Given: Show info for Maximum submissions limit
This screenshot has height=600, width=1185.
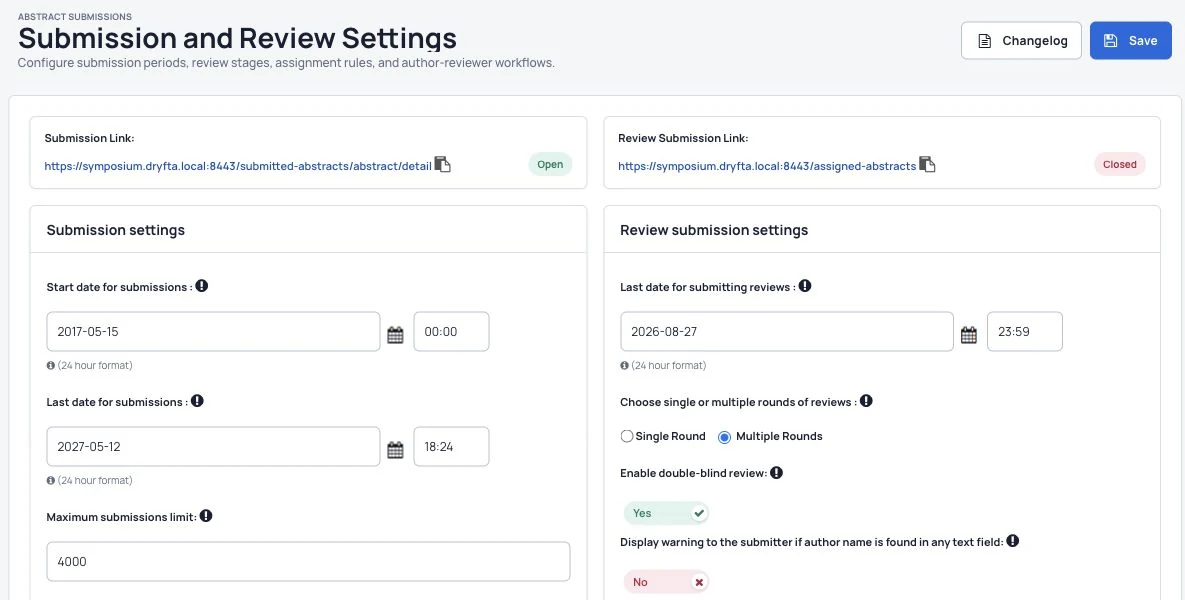Looking at the screenshot, I should 206,515.
